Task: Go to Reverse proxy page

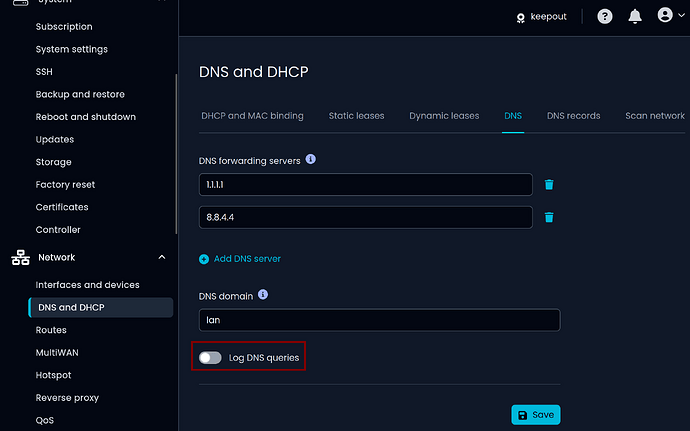Action: 67,398
